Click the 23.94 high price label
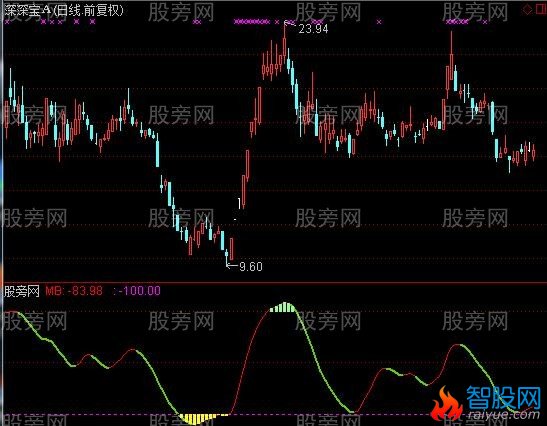 pyautogui.click(x=313, y=29)
